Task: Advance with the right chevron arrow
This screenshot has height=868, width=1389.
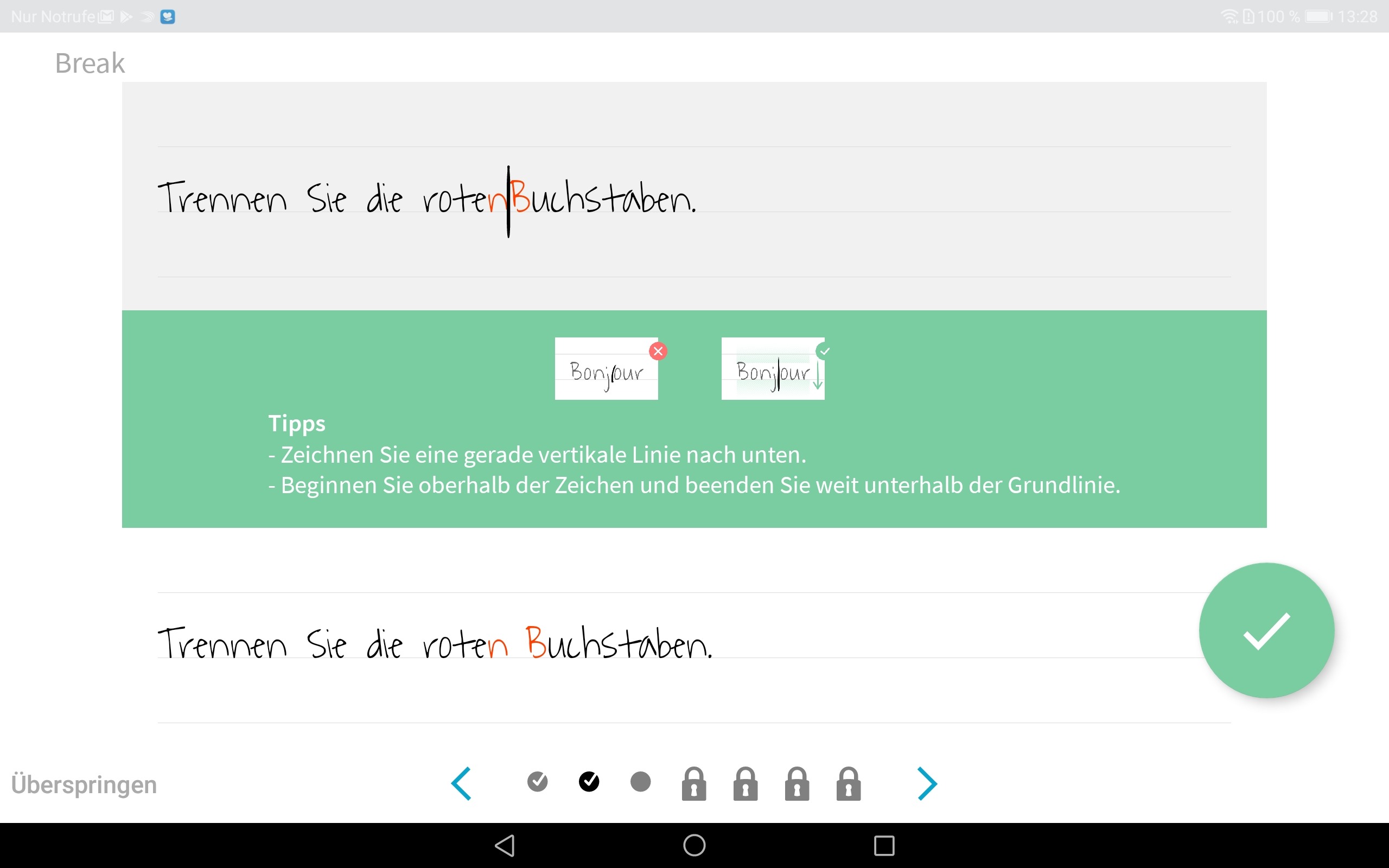Action: [926, 783]
